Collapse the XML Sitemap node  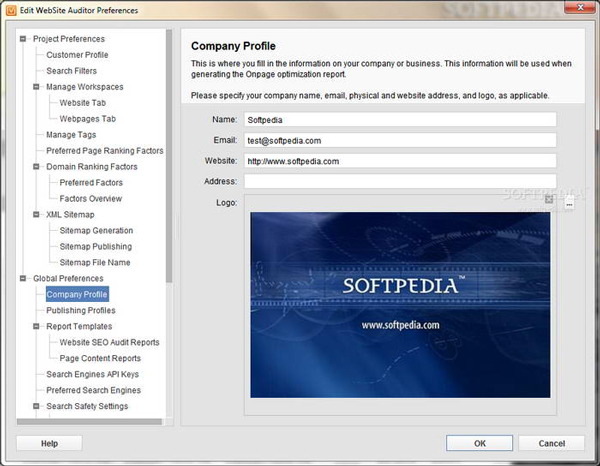[36, 215]
